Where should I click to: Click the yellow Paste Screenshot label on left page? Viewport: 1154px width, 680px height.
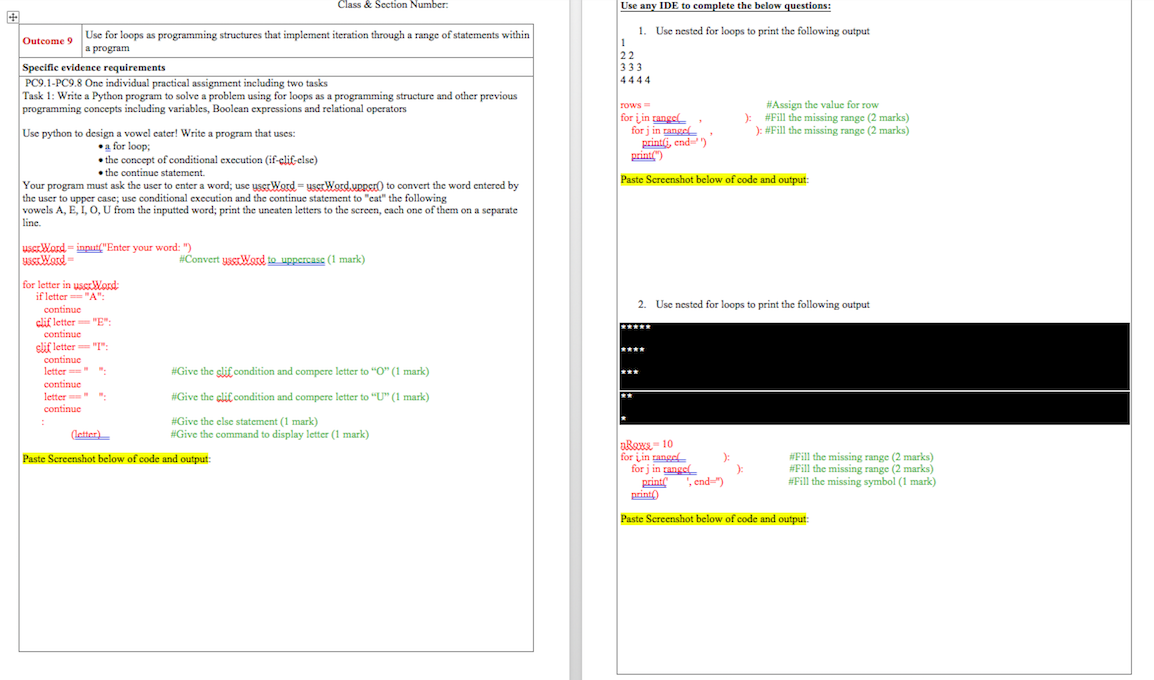tap(115, 458)
